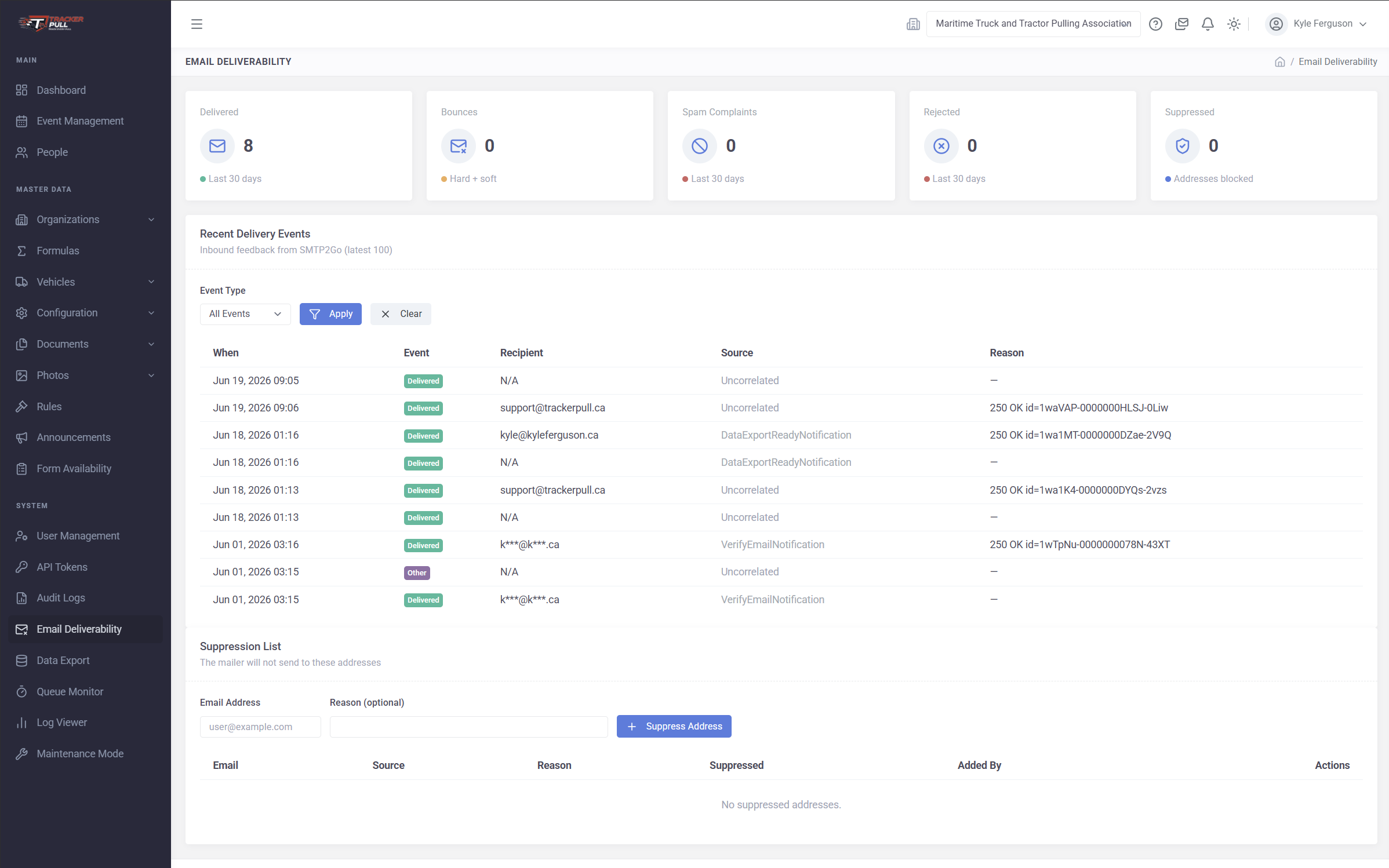Click the Delivered envelope icon
This screenshot has height=868, width=1389.
(x=217, y=146)
